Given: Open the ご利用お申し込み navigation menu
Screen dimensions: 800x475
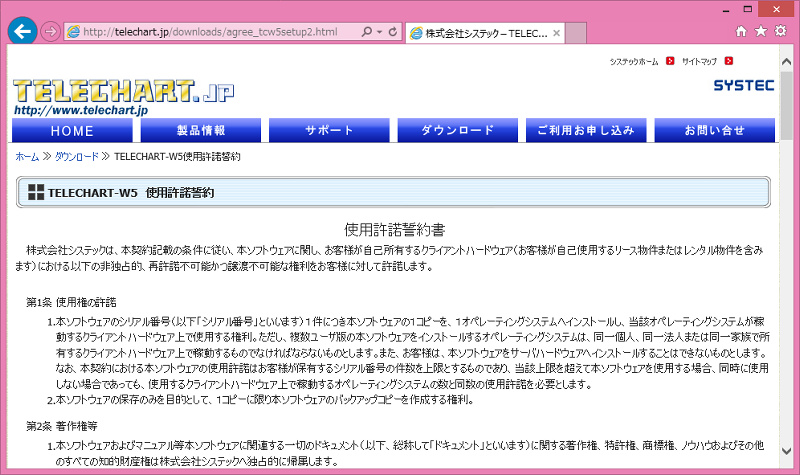Looking at the screenshot, I should (x=586, y=131).
